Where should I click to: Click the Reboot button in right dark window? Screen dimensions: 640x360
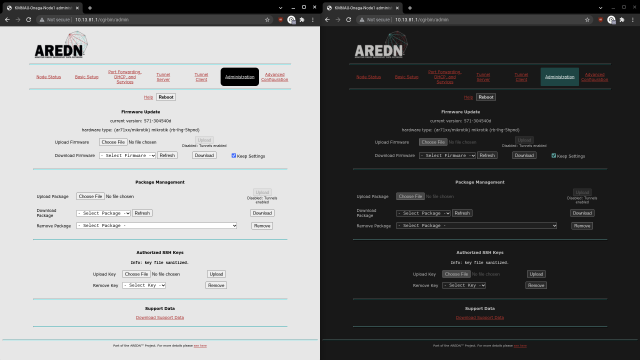tap(486, 97)
